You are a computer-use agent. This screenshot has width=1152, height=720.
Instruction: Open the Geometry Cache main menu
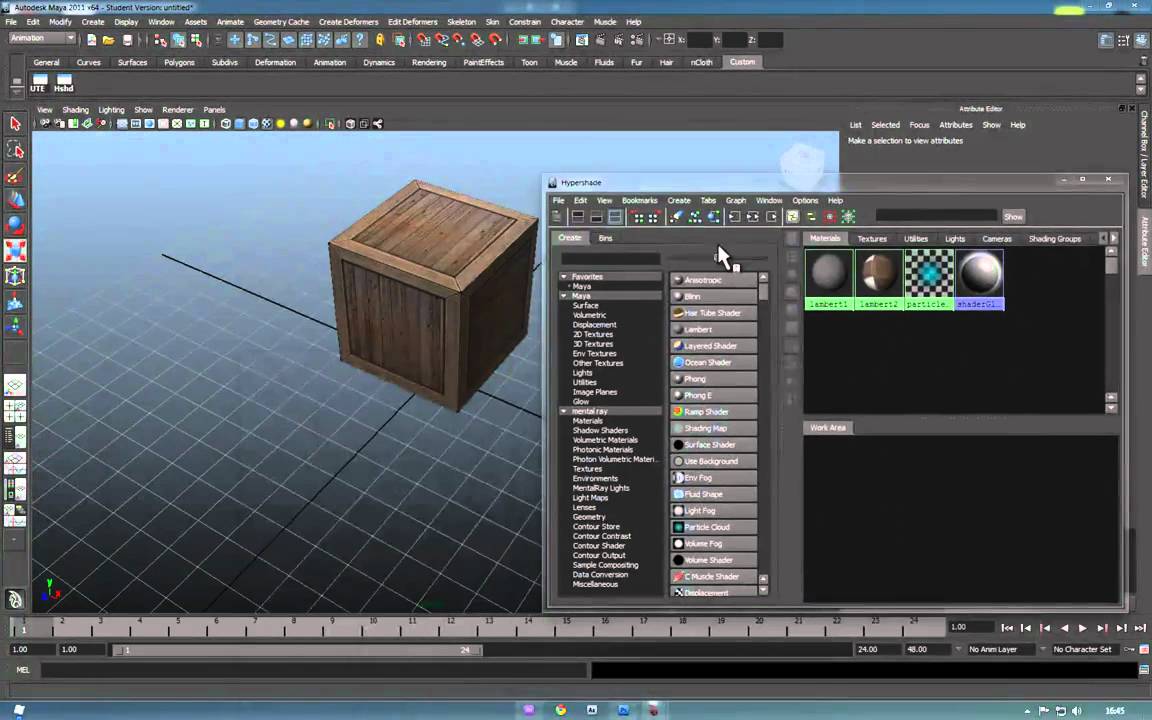point(281,22)
